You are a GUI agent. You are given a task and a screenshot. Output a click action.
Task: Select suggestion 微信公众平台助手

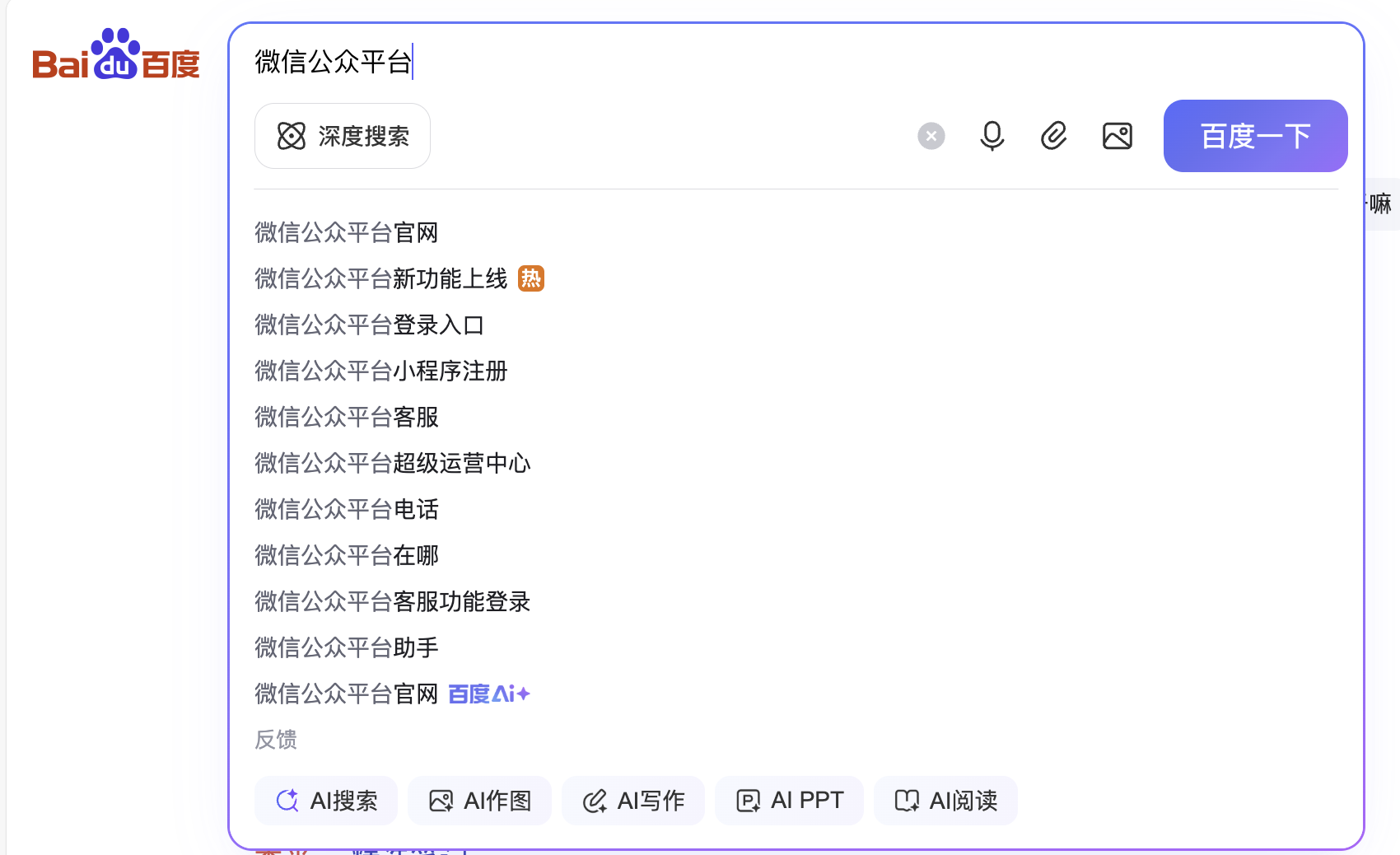coord(347,647)
